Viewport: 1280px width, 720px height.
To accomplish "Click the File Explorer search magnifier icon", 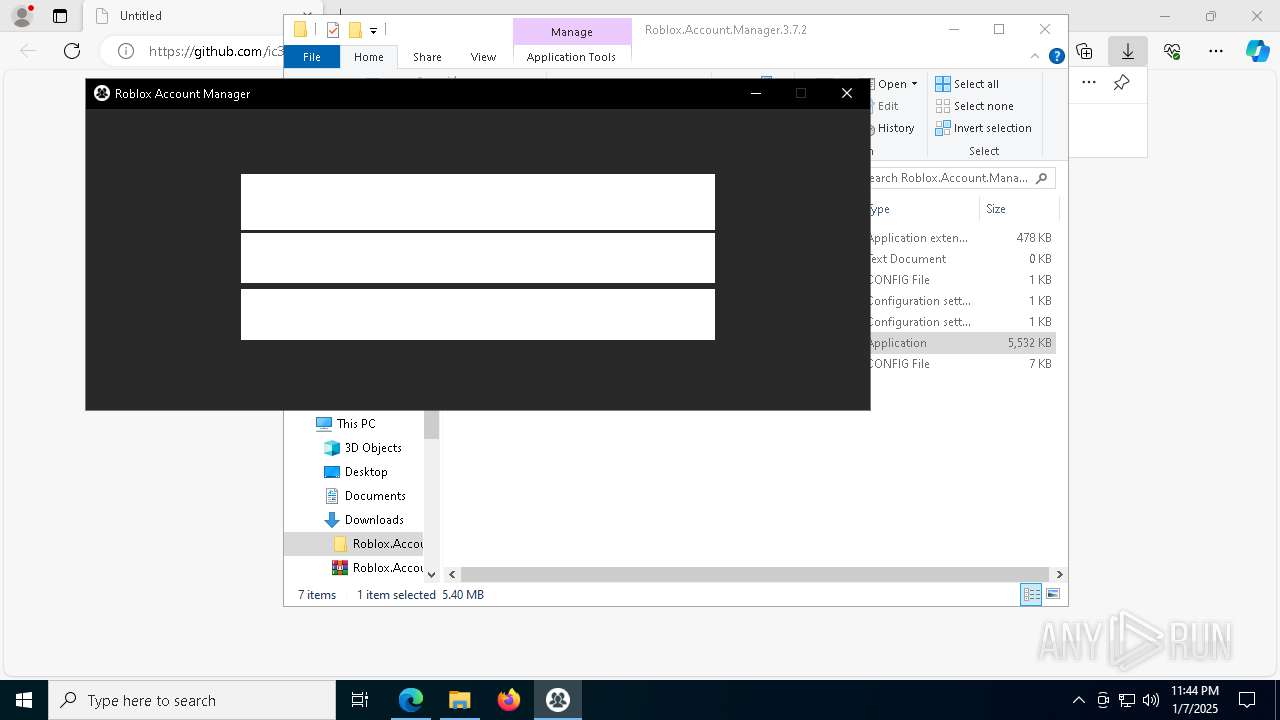I will pos(1041,178).
